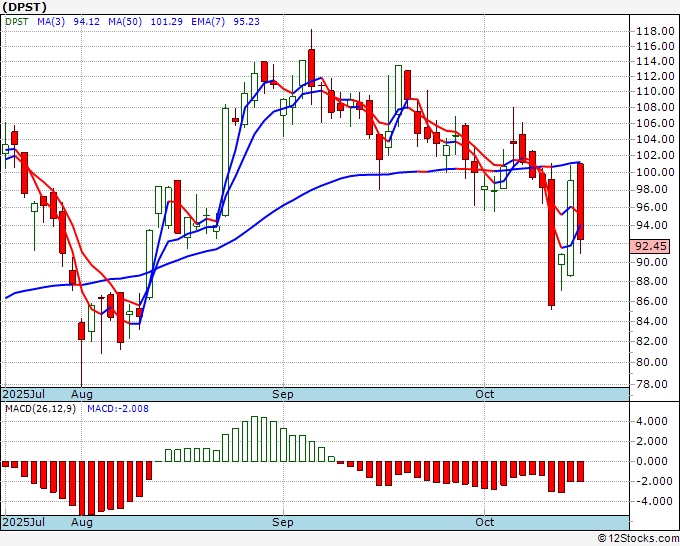Click Aug on the price chart axis
680x546 pixels.
[82, 394]
